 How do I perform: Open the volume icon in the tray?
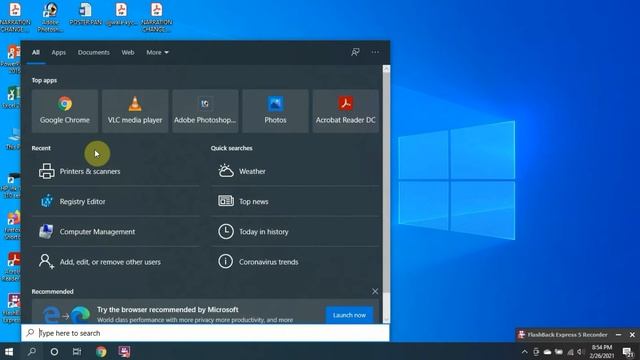pos(581,352)
